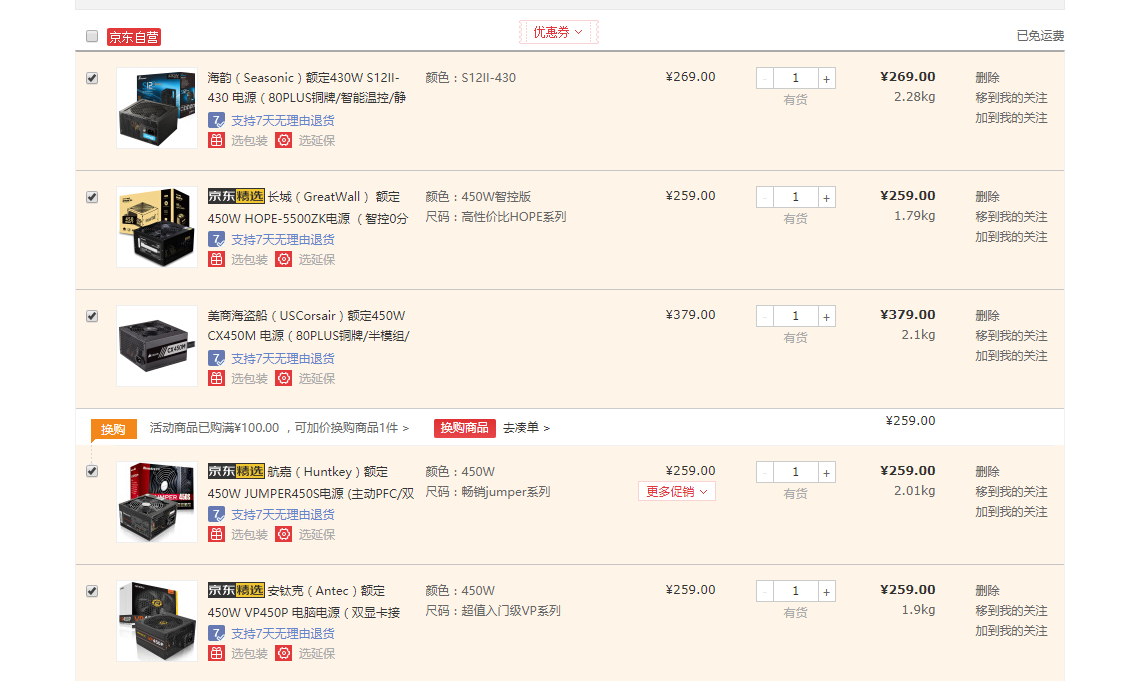Increase quantity of the Corsair CX450M
This screenshot has width=1148, height=681.
click(827, 316)
